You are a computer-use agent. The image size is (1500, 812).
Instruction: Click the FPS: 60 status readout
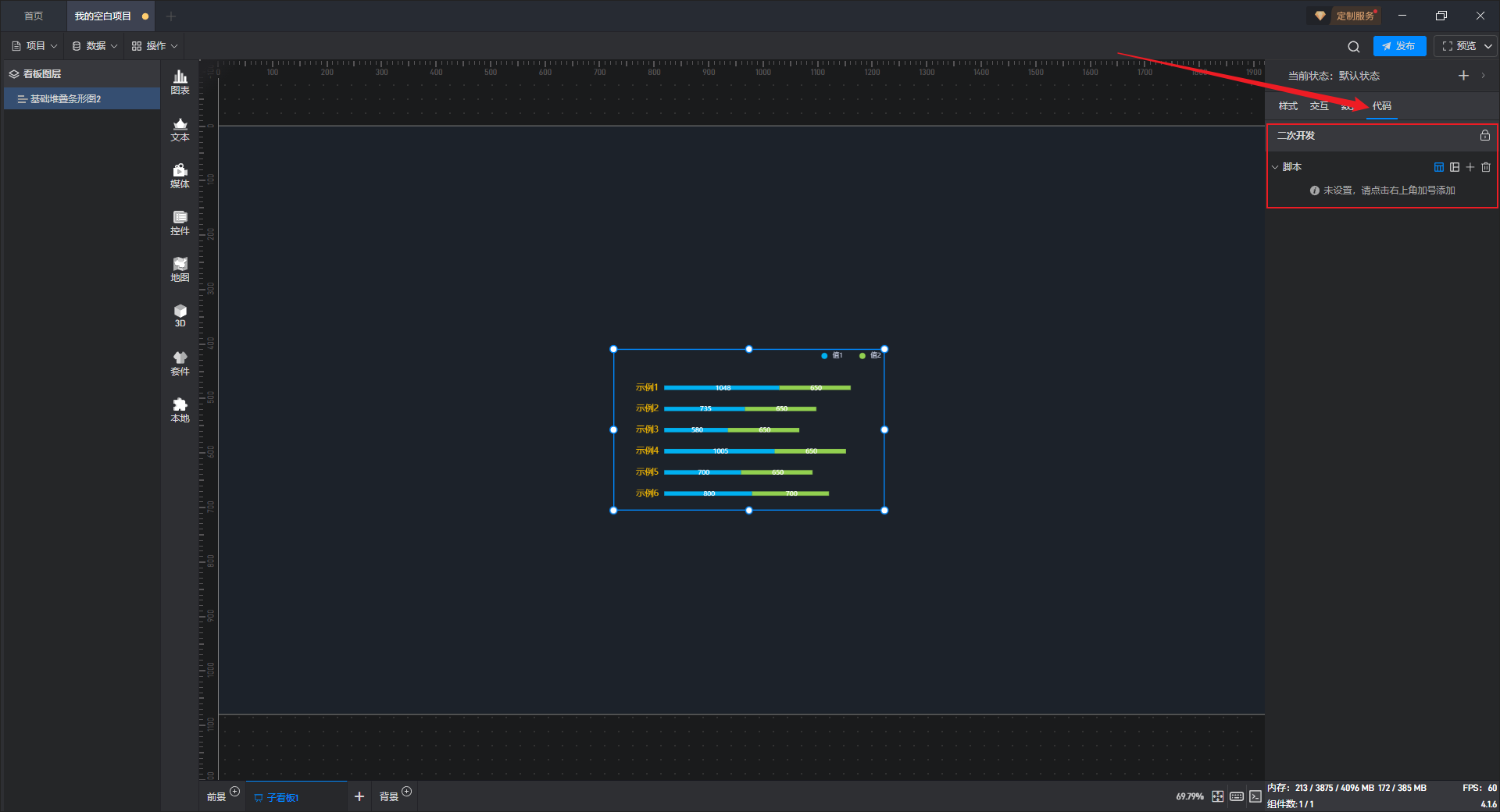1480,788
